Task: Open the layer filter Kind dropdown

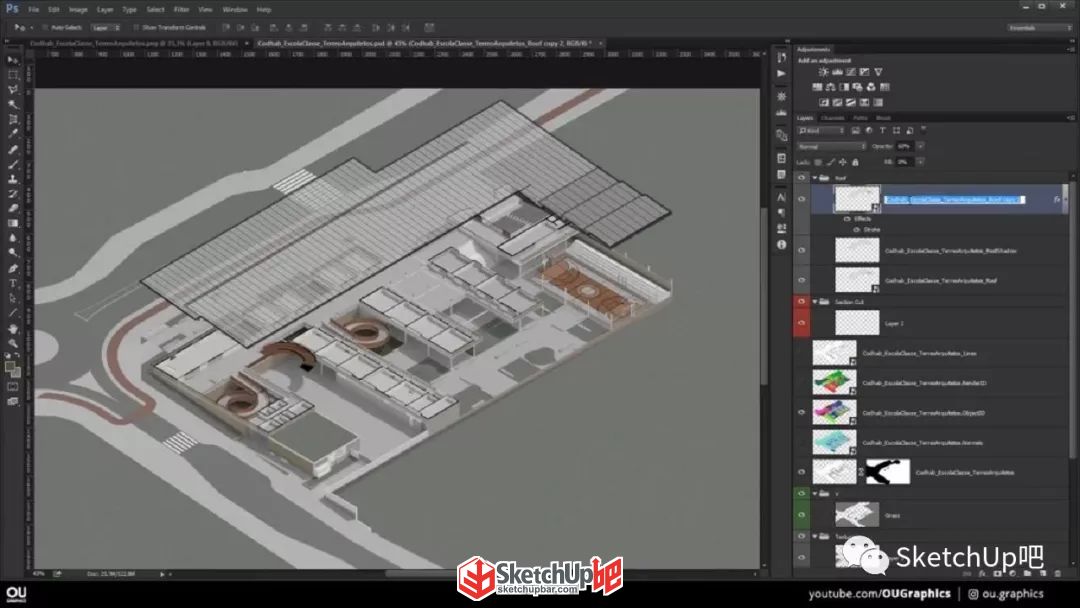Action: click(x=821, y=130)
